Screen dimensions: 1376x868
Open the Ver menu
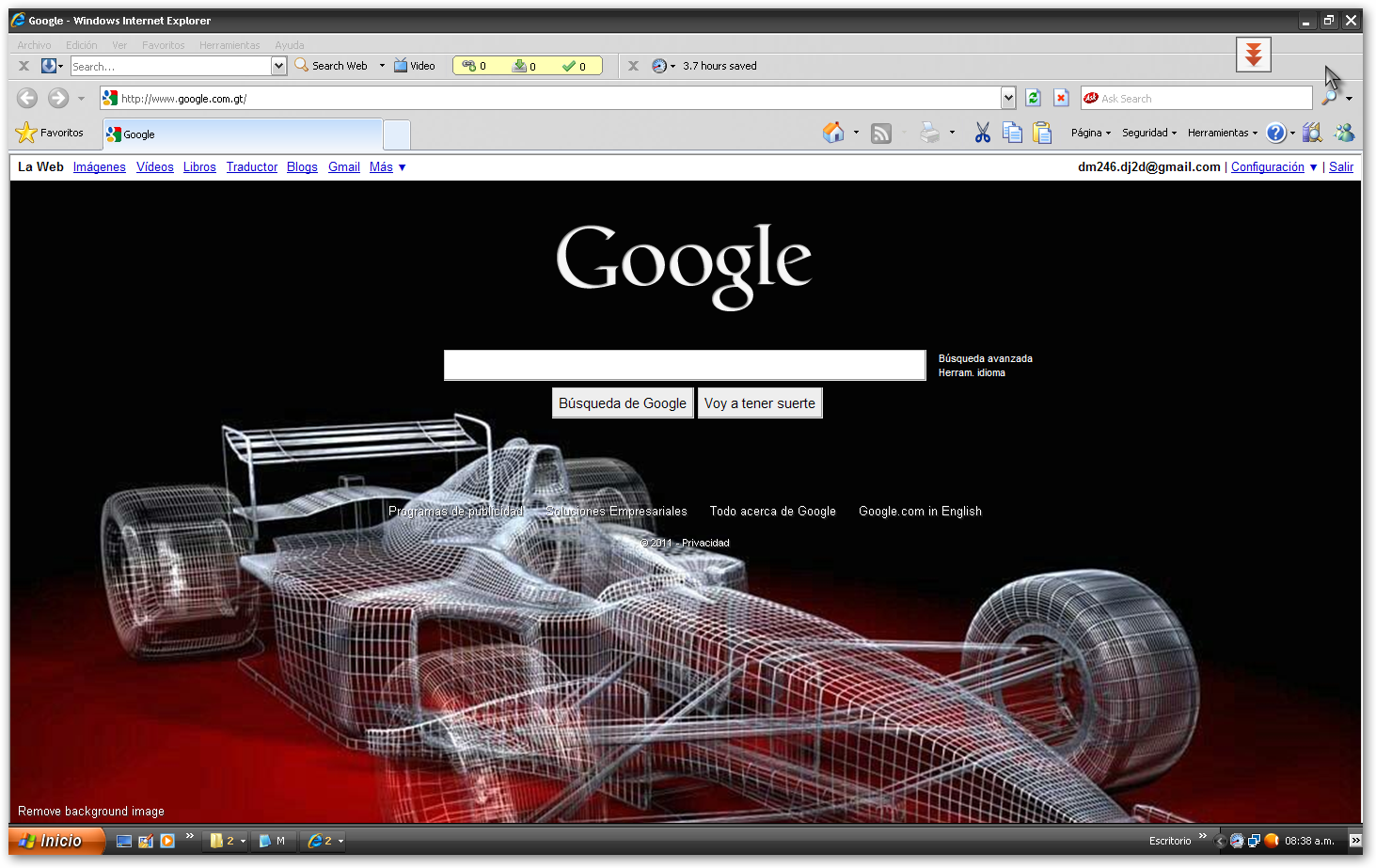119,45
